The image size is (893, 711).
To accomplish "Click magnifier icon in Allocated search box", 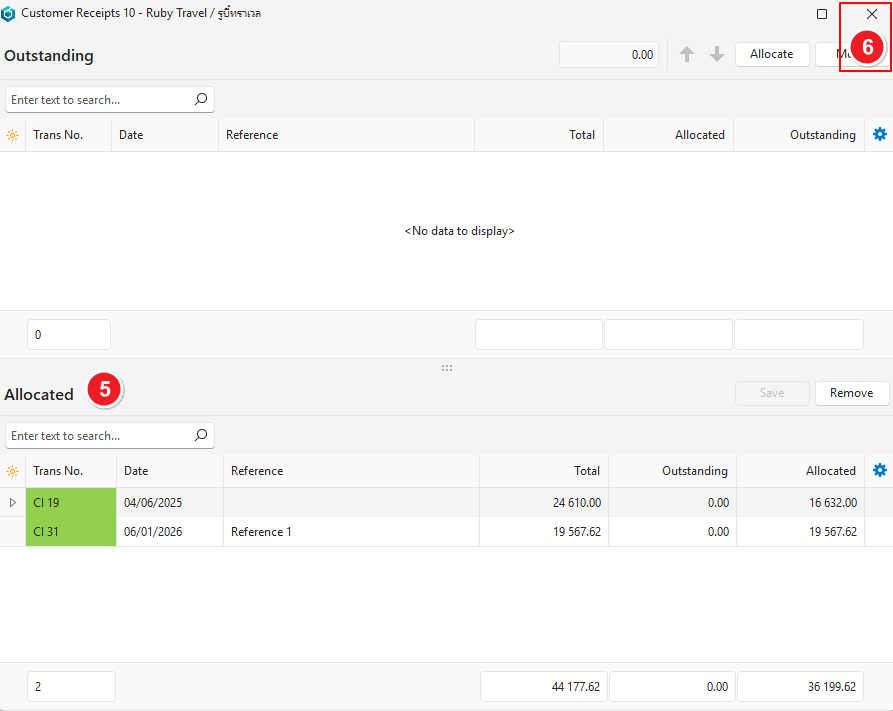I will (x=201, y=435).
